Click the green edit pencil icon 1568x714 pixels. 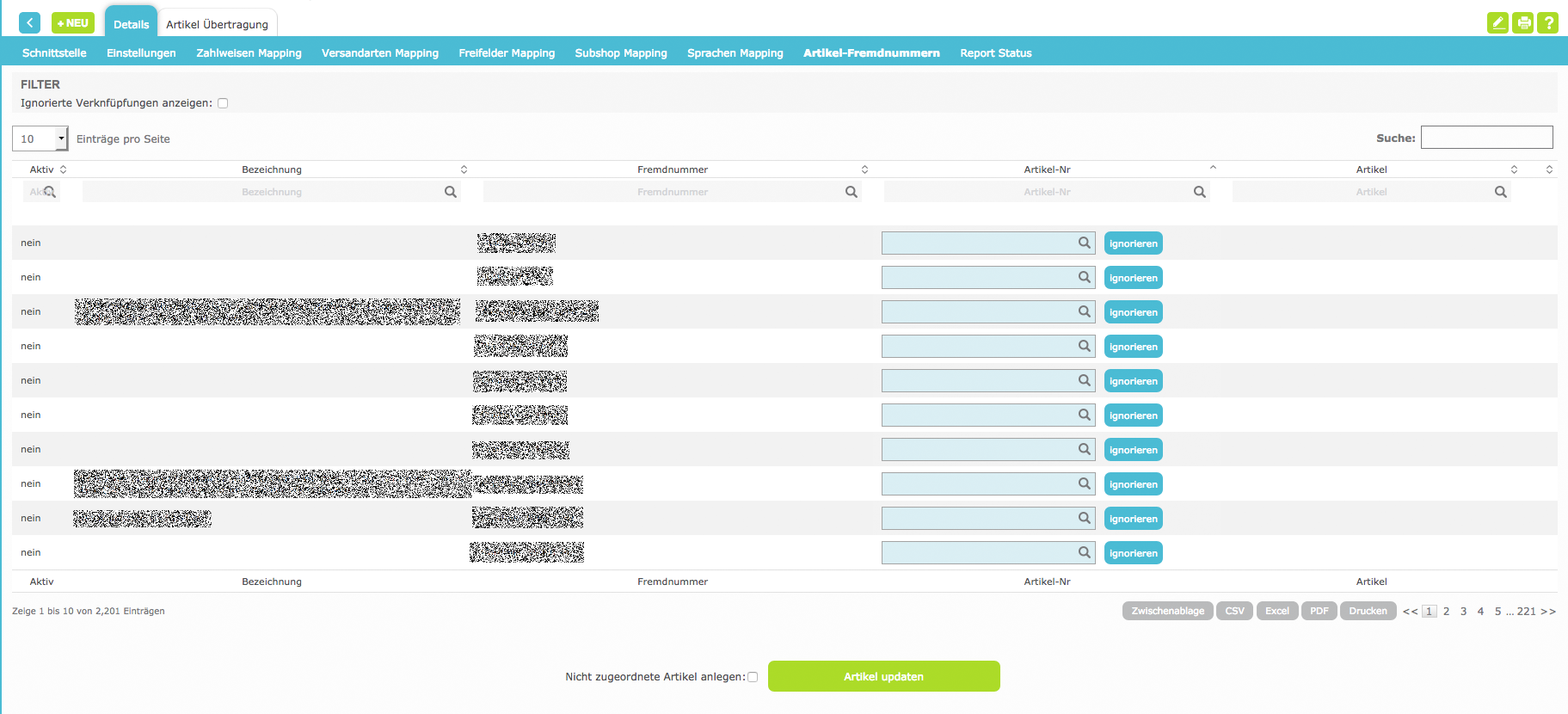1497,23
